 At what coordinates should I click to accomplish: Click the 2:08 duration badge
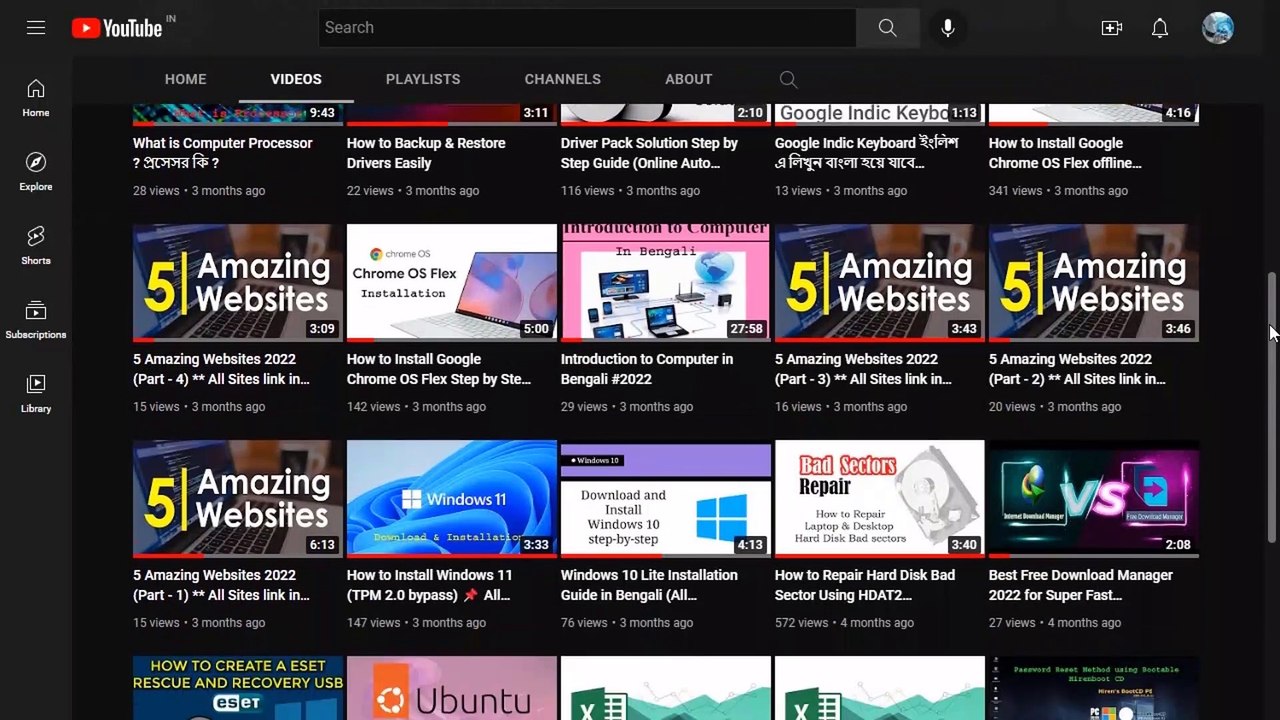point(1178,545)
